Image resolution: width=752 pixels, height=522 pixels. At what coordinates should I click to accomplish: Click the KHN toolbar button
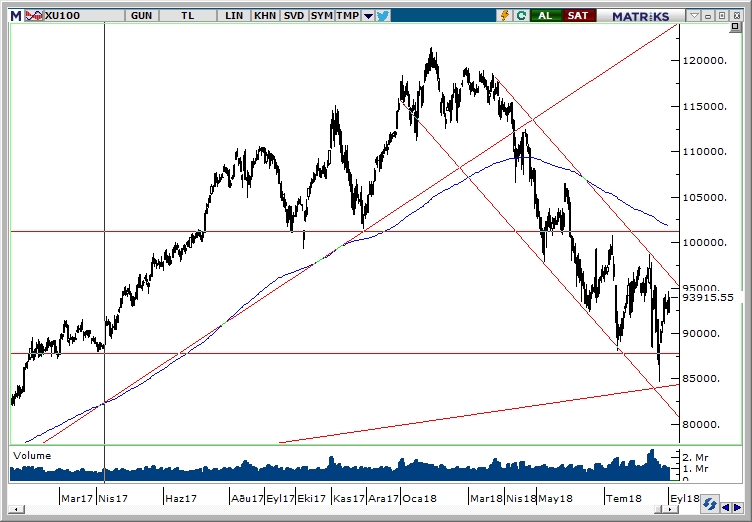[x=265, y=16]
